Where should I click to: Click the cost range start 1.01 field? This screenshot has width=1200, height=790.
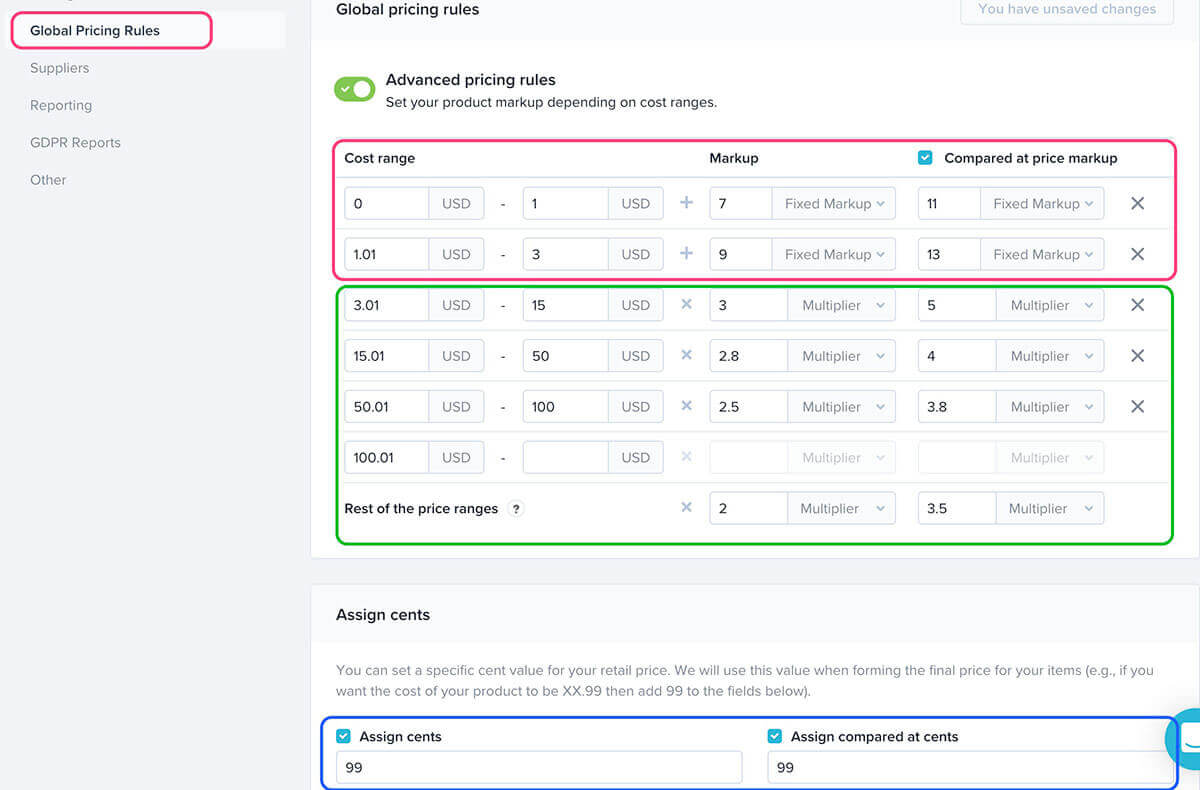coord(387,254)
